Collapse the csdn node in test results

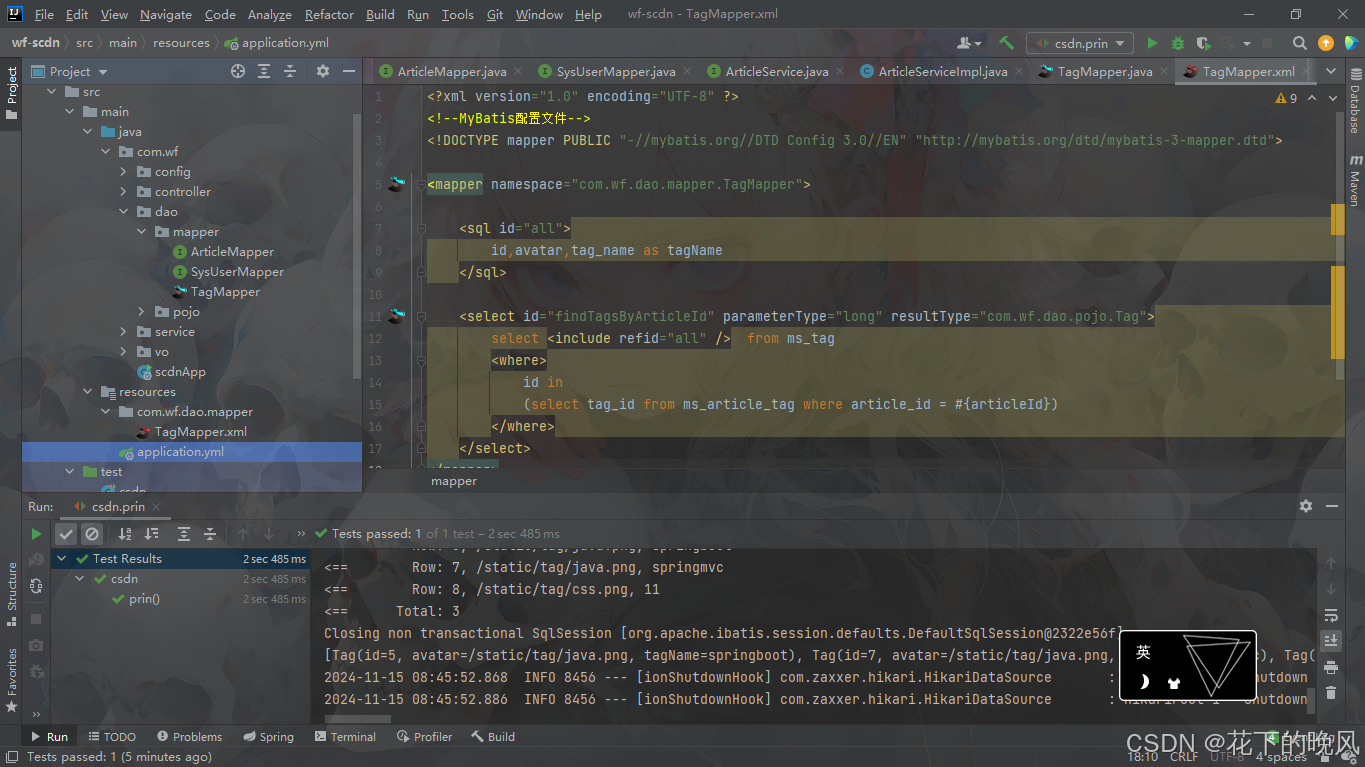(79, 578)
